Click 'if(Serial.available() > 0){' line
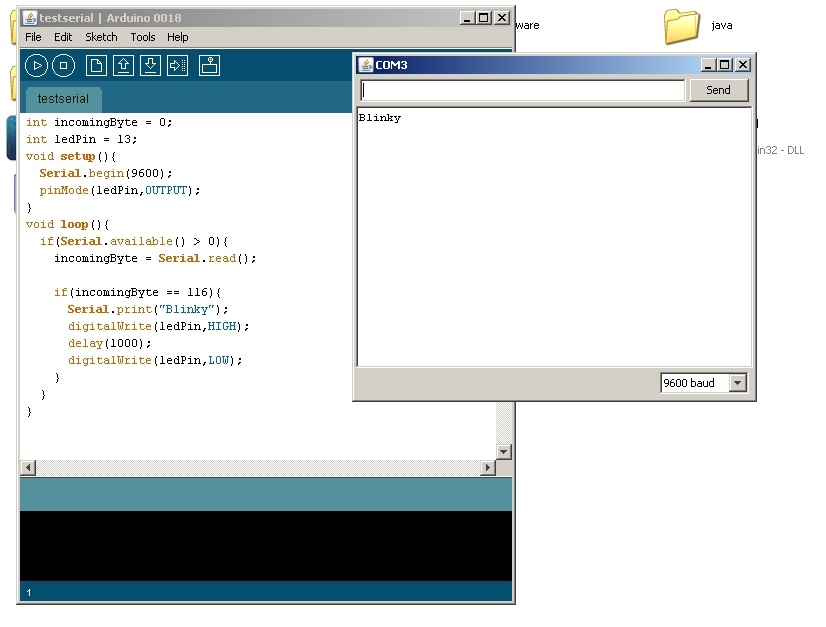826x627 pixels. (x=134, y=241)
